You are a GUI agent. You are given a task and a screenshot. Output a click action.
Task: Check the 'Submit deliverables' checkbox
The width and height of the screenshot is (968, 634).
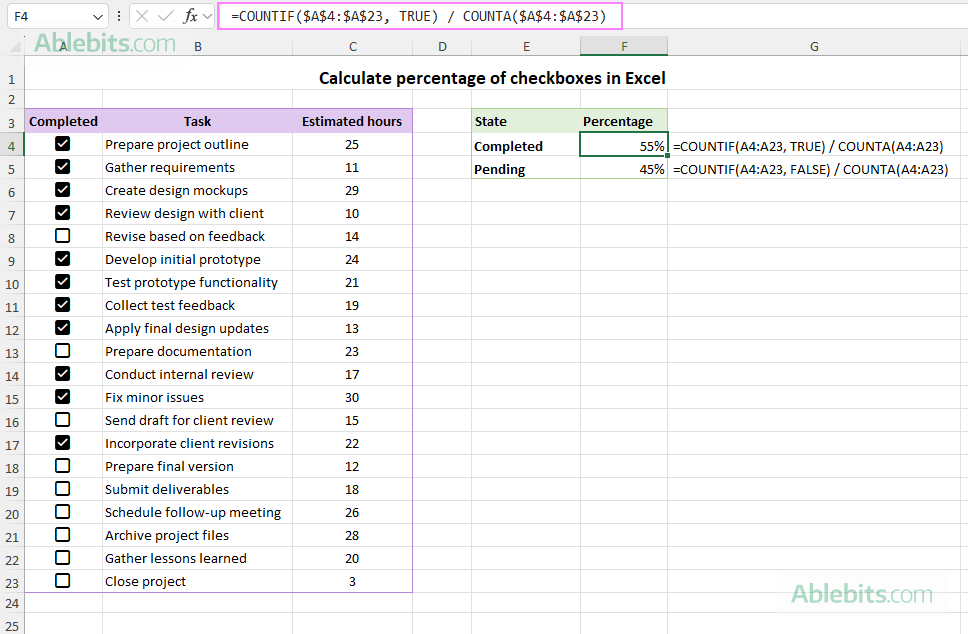click(62, 488)
